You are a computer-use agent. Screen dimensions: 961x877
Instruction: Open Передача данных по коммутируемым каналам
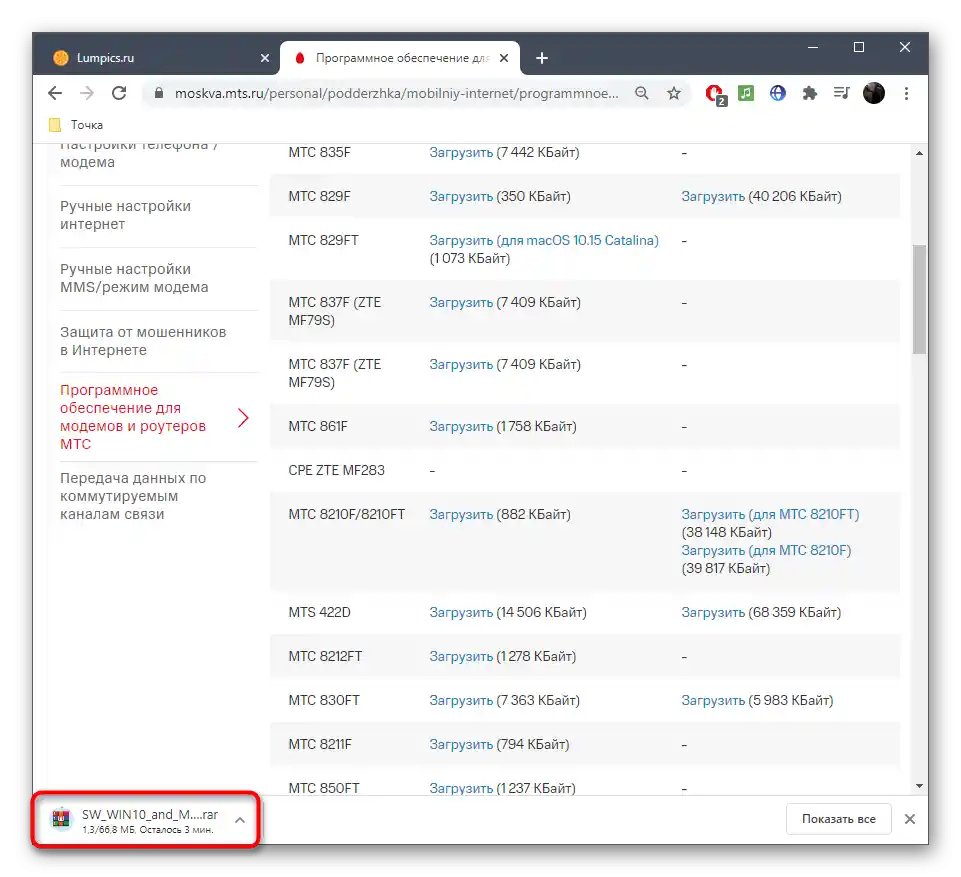[x=133, y=496]
